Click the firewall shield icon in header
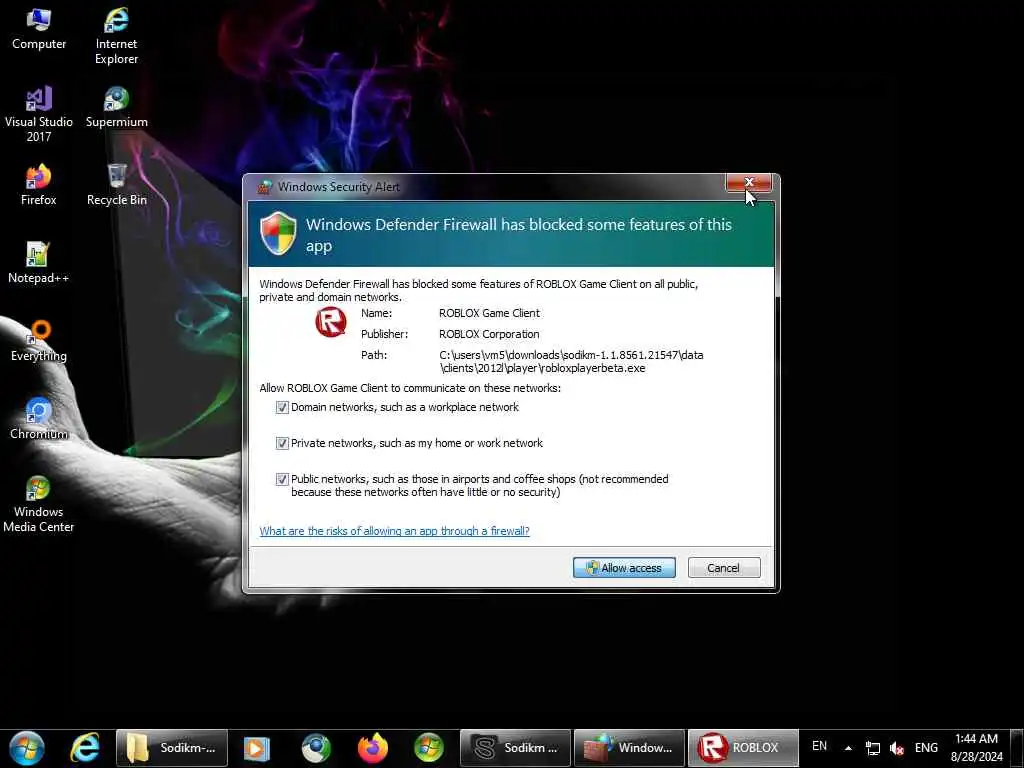The width and height of the screenshot is (1024, 768). pyautogui.click(x=278, y=233)
